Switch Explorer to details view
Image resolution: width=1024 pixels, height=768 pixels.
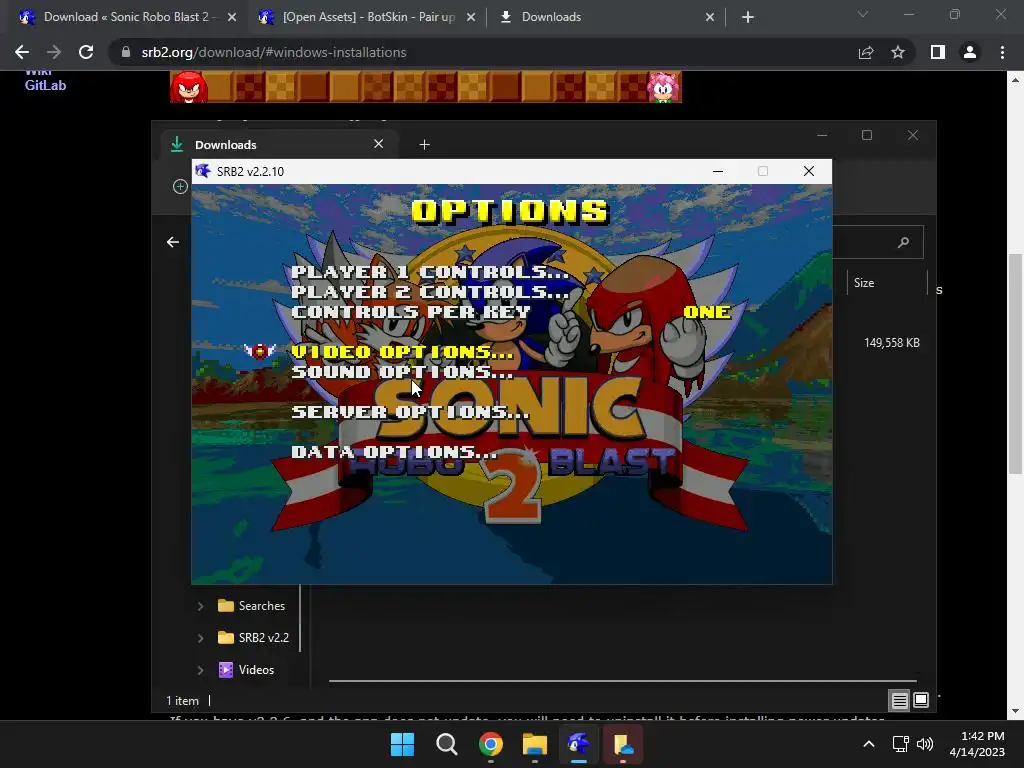click(x=899, y=701)
